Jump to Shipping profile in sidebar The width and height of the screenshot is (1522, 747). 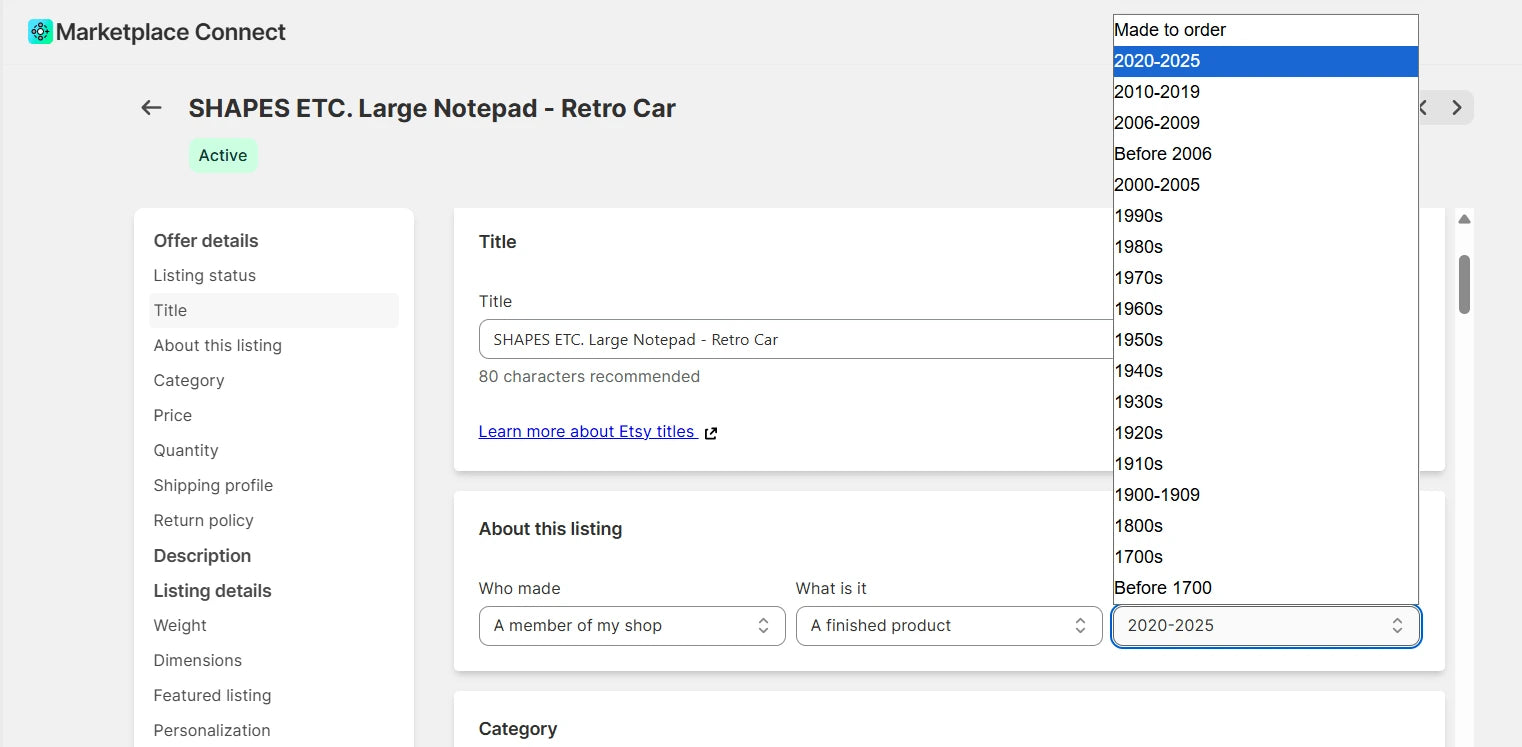coord(213,486)
